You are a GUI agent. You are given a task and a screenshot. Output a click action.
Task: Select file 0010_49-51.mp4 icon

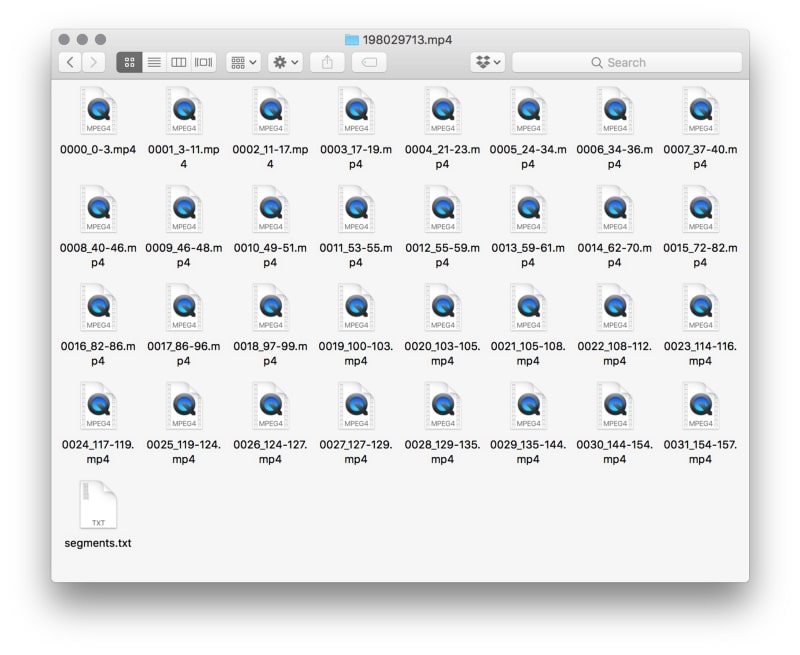click(x=270, y=209)
